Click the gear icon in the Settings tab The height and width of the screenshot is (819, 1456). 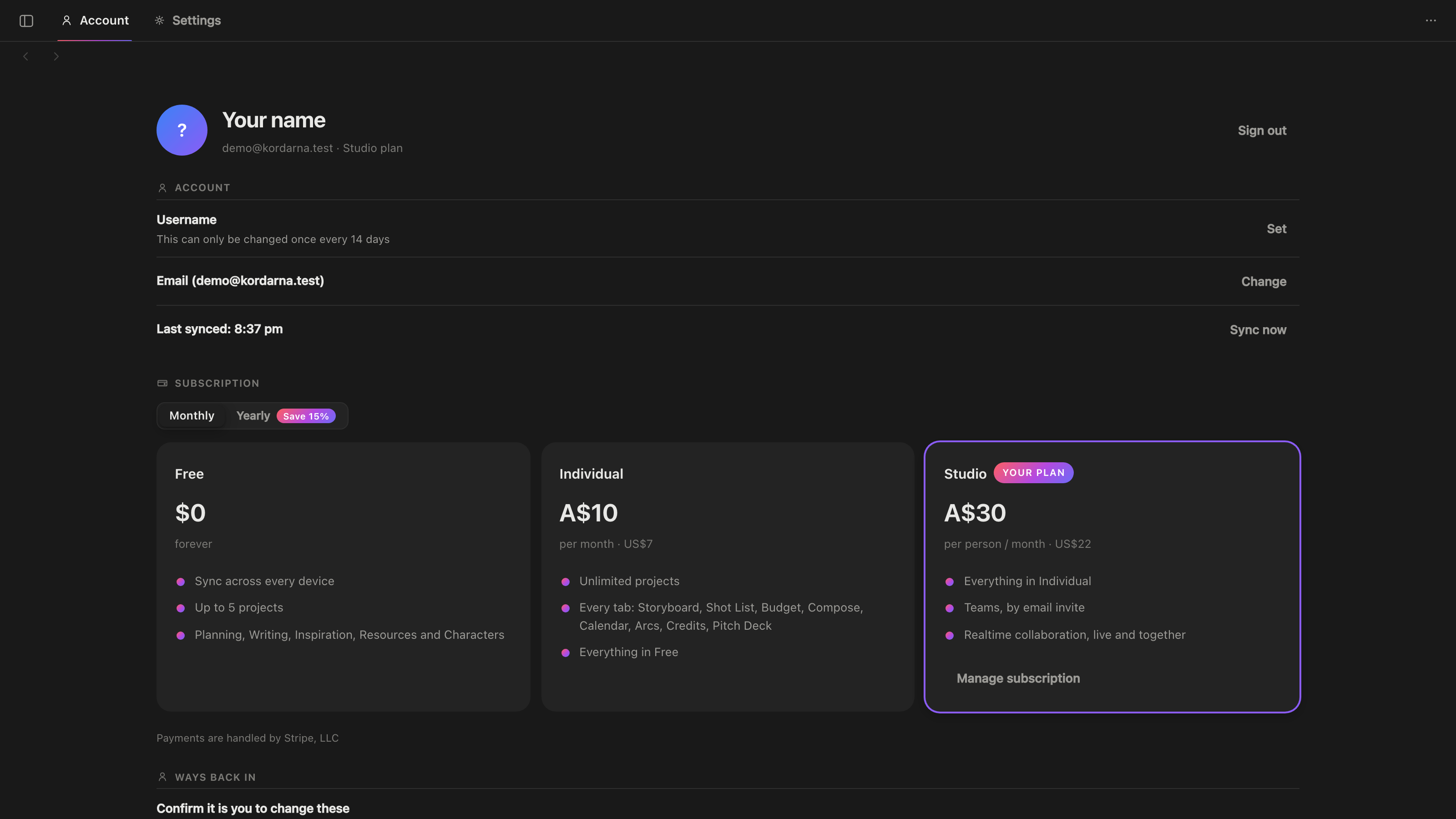[159, 20]
